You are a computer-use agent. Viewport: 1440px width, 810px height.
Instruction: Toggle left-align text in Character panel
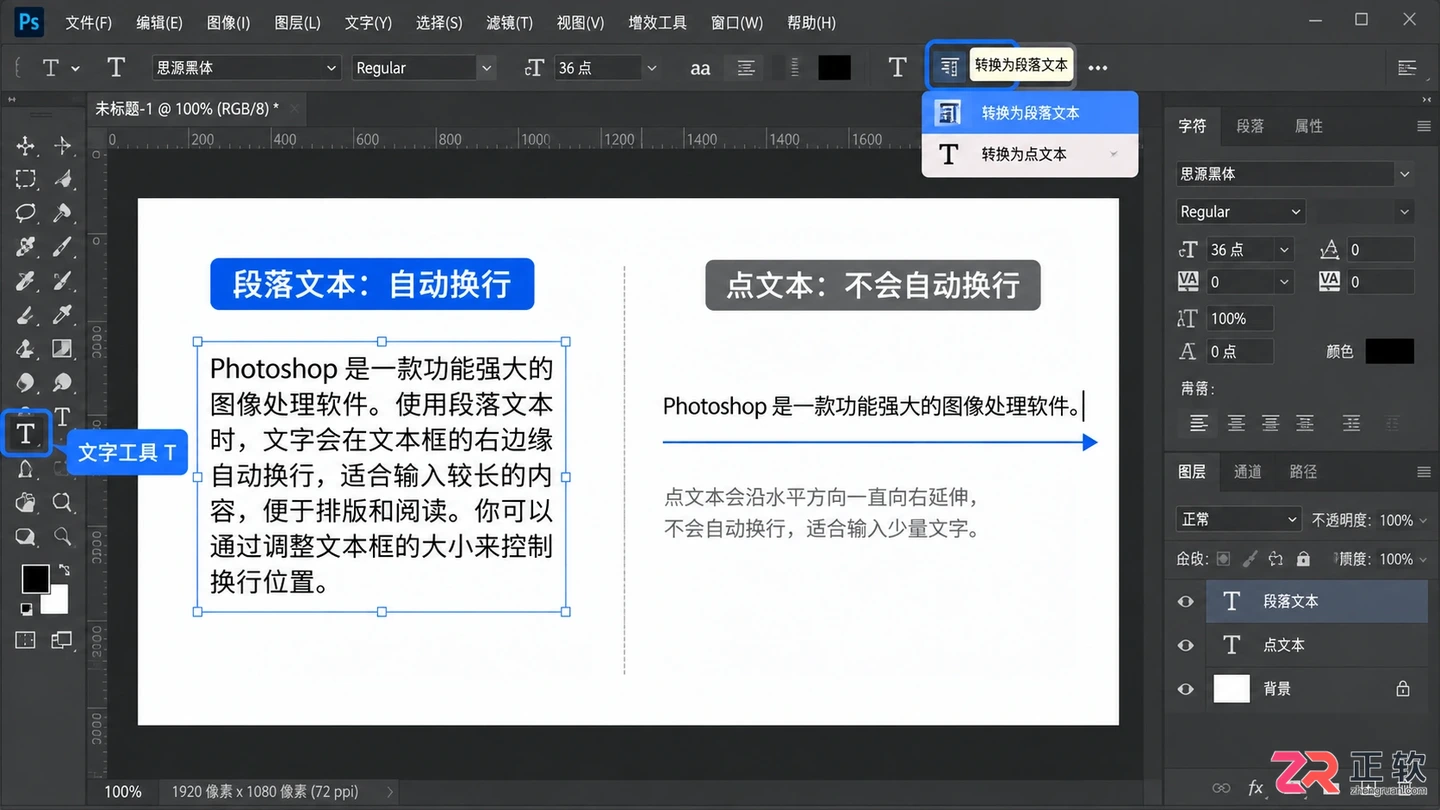click(x=1199, y=424)
